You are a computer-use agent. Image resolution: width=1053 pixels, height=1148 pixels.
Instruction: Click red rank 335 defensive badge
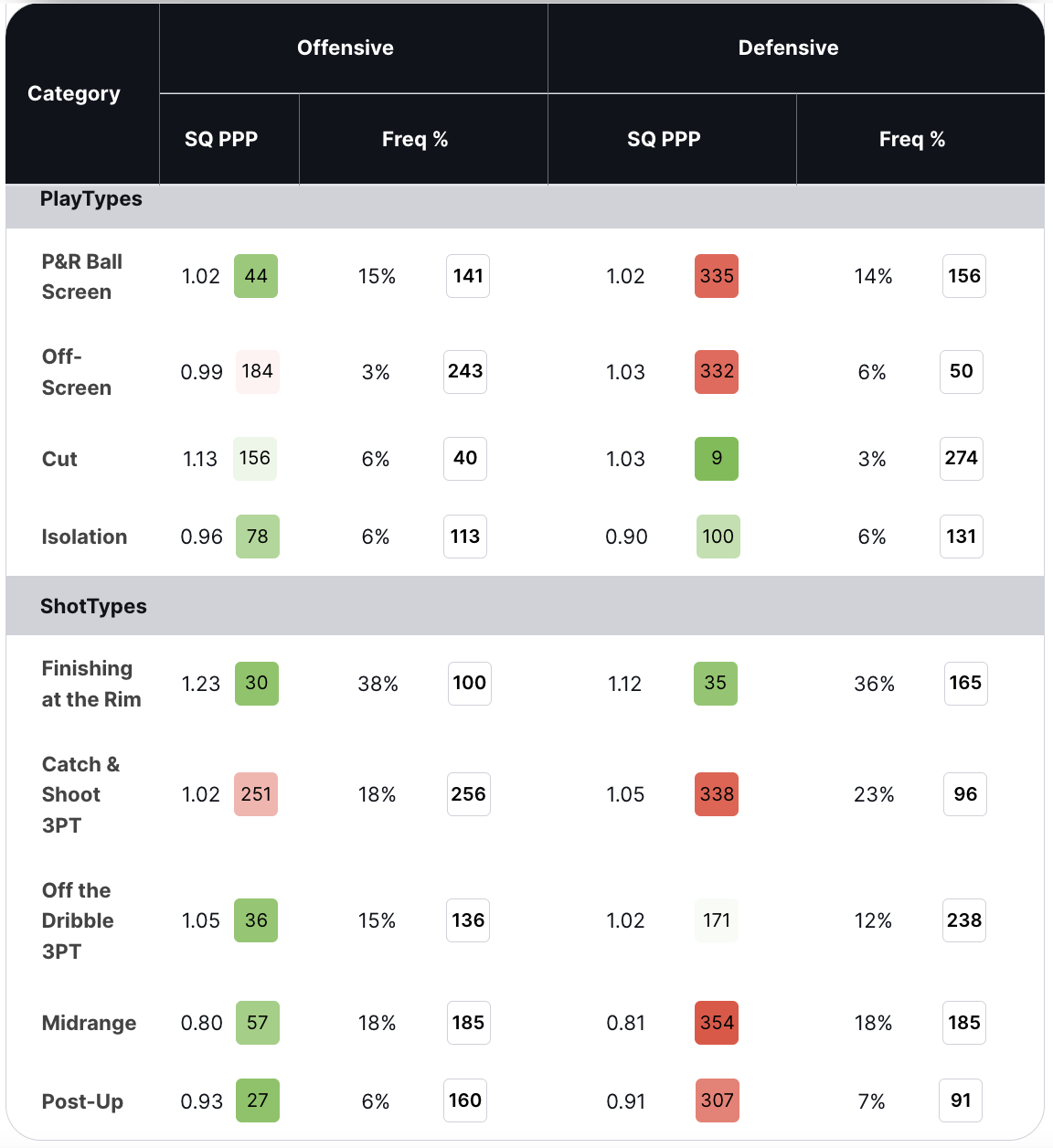click(717, 276)
